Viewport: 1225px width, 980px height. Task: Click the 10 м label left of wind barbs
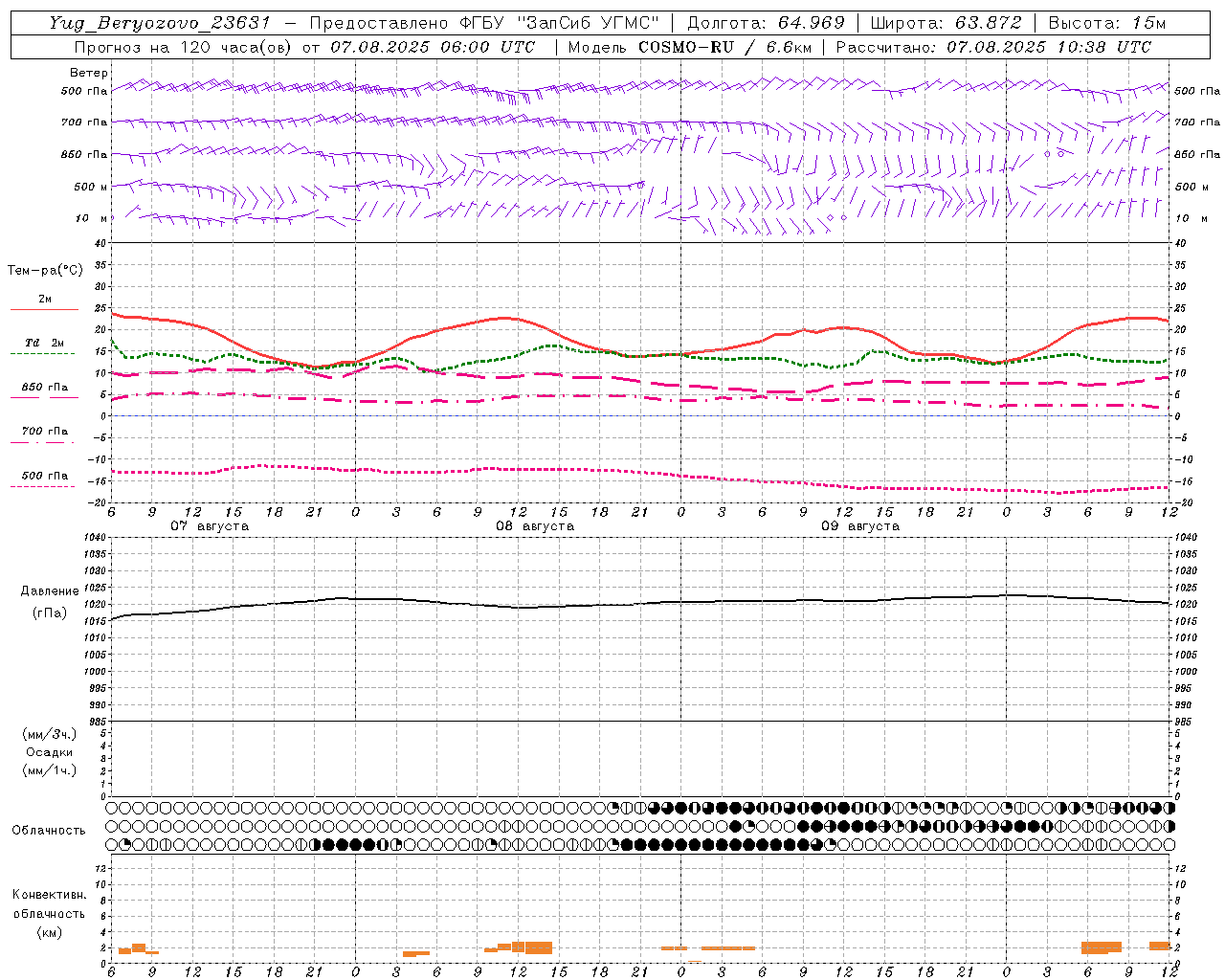(91, 218)
